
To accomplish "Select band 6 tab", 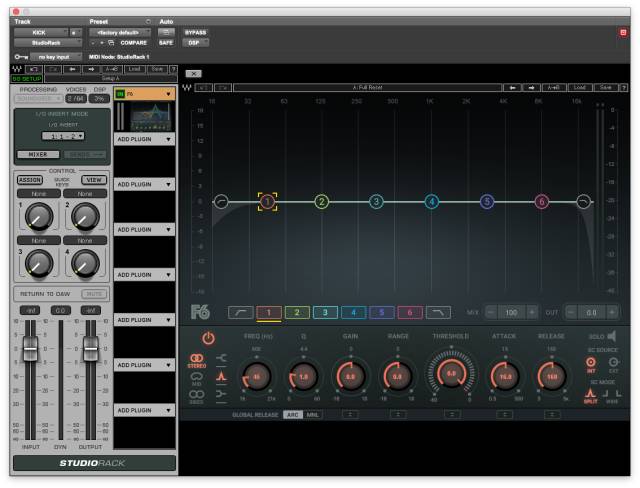I will tap(410, 313).
